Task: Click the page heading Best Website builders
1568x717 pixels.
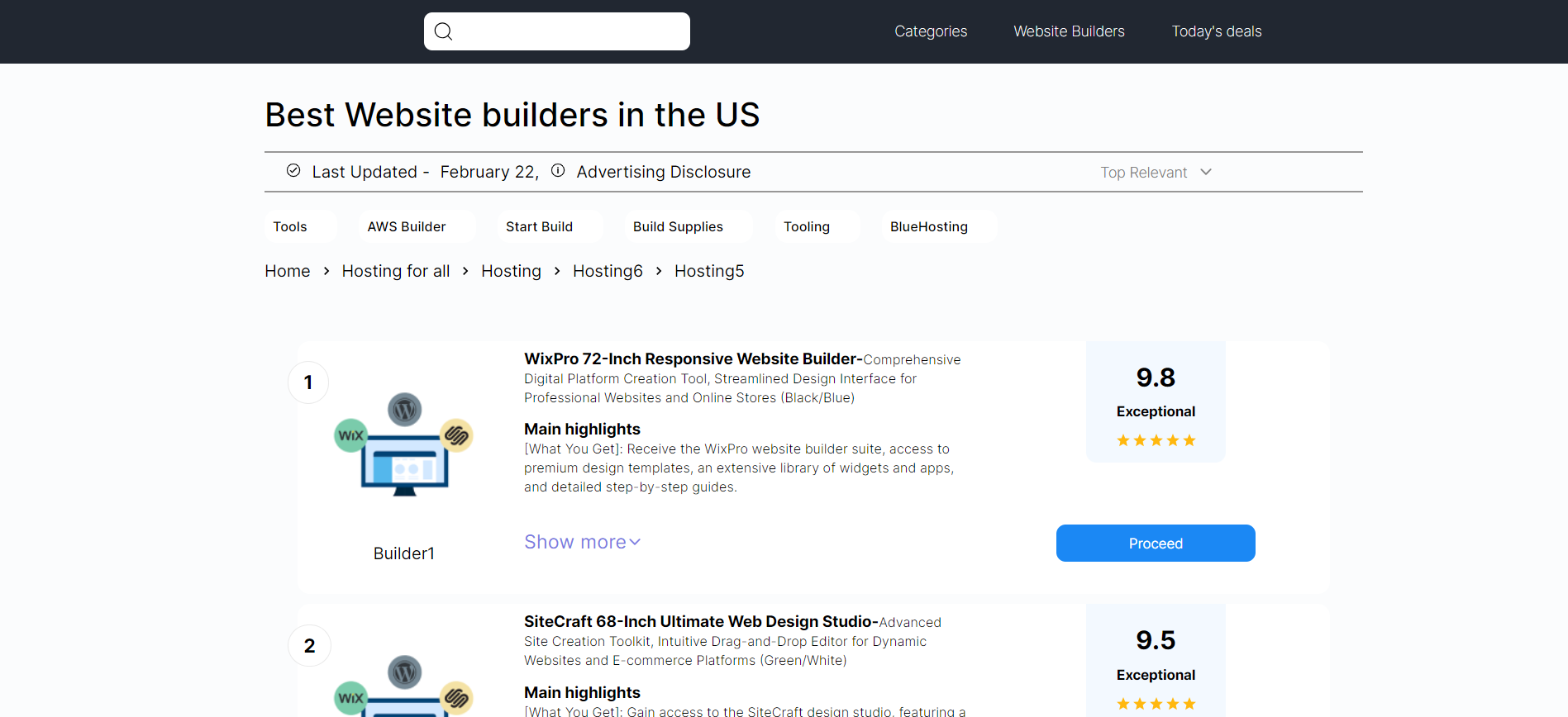Action: (512, 115)
